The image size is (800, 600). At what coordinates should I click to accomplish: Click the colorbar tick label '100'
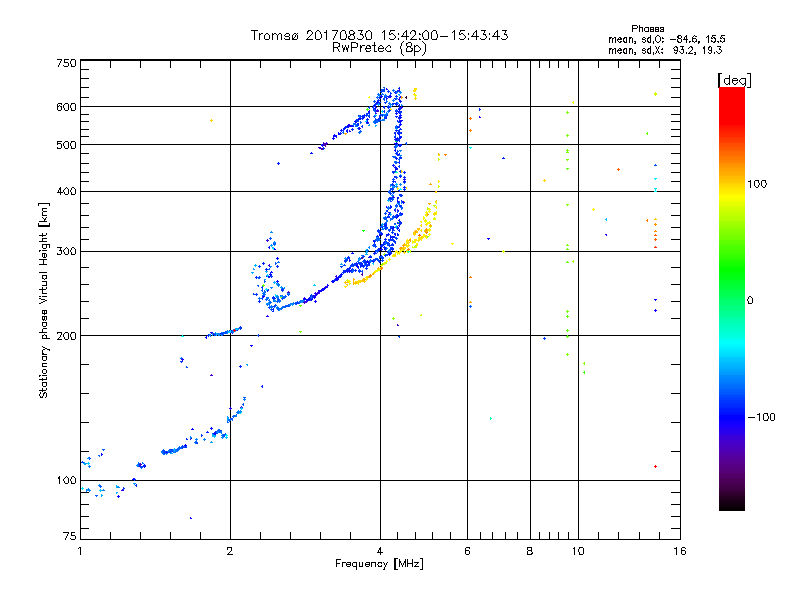click(757, 184)
